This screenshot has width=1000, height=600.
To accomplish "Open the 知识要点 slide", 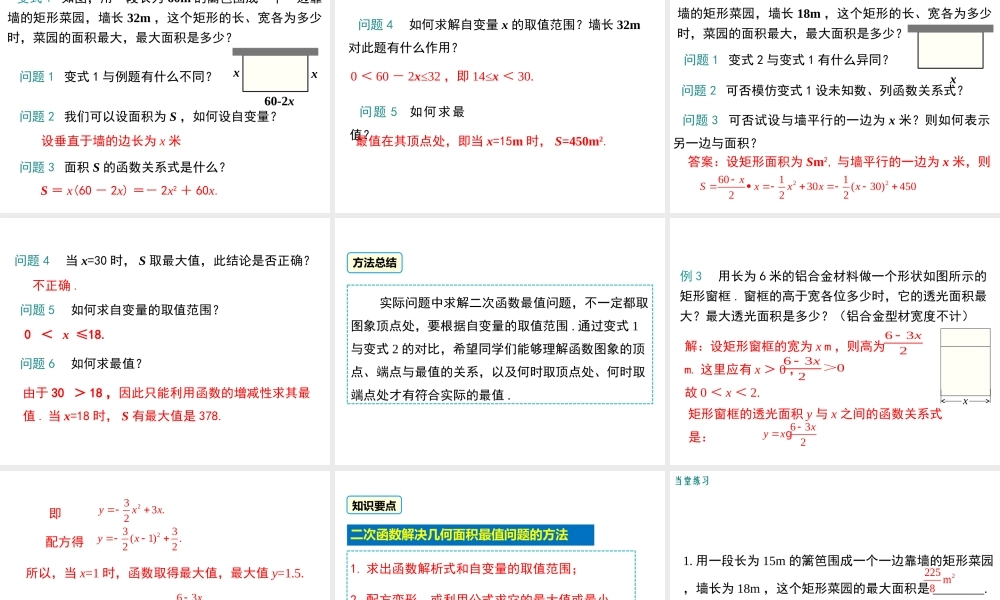I will [499, 536].
